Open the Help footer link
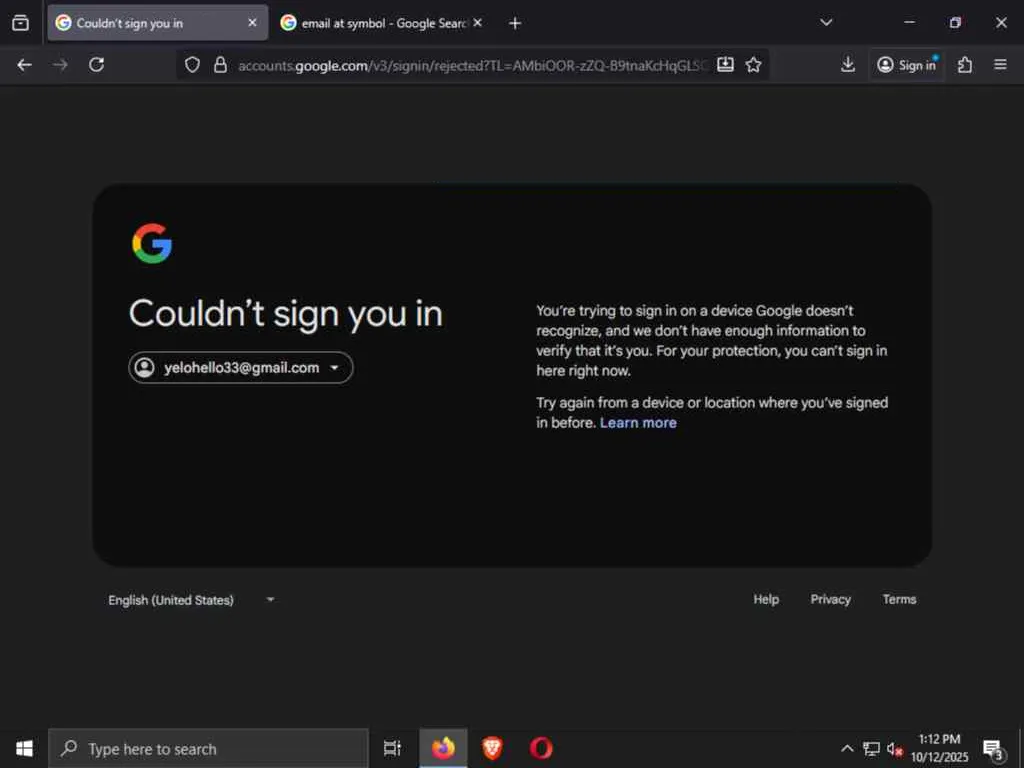1024x768 pixels. (766, 600)
